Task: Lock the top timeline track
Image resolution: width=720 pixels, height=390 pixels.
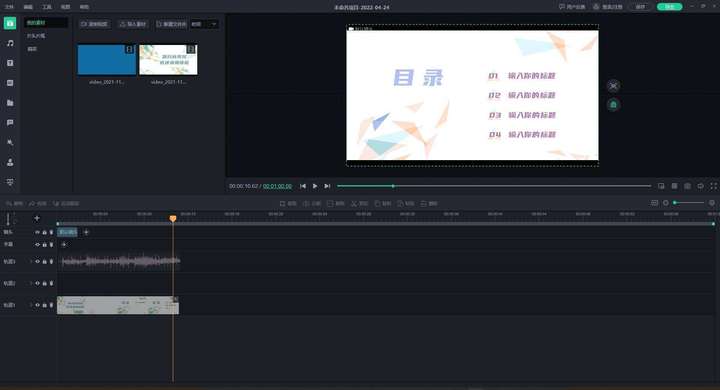Action: point(45,232)
